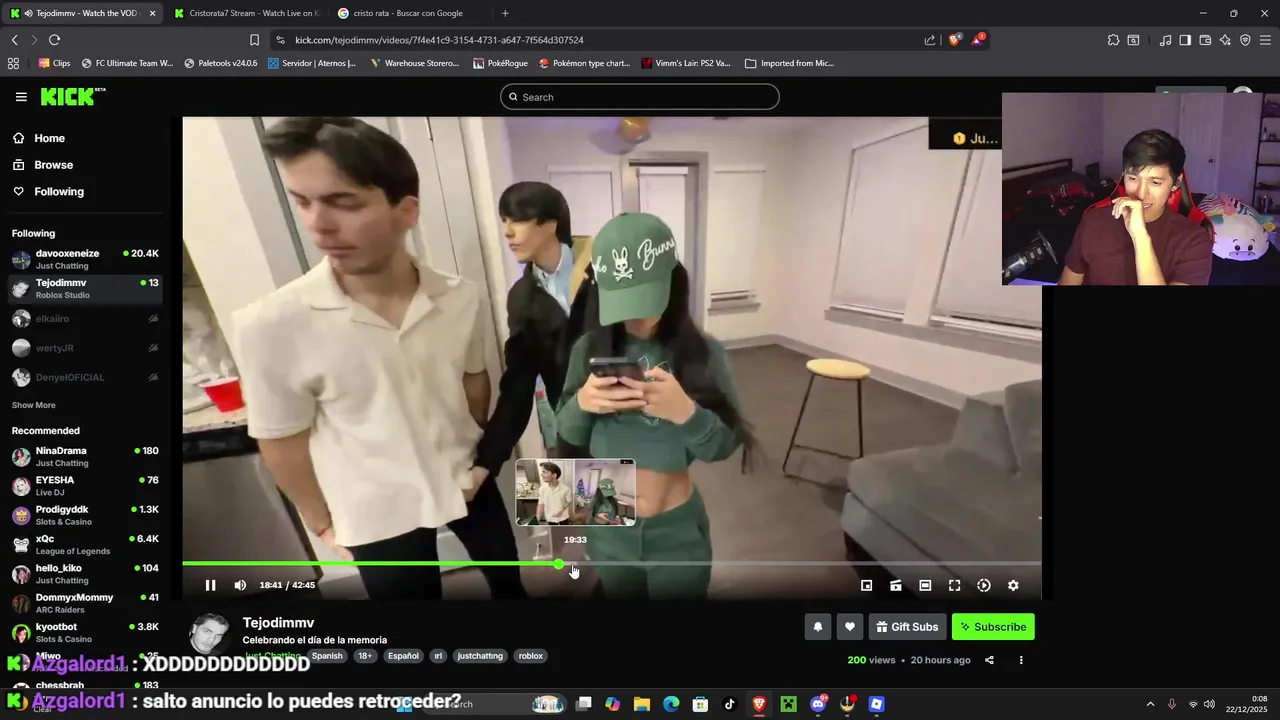Mute the video volume

tap(240, 585)
